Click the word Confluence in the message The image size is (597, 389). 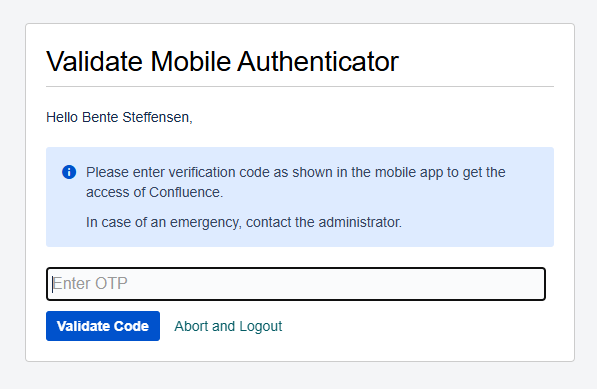(185, 192)
